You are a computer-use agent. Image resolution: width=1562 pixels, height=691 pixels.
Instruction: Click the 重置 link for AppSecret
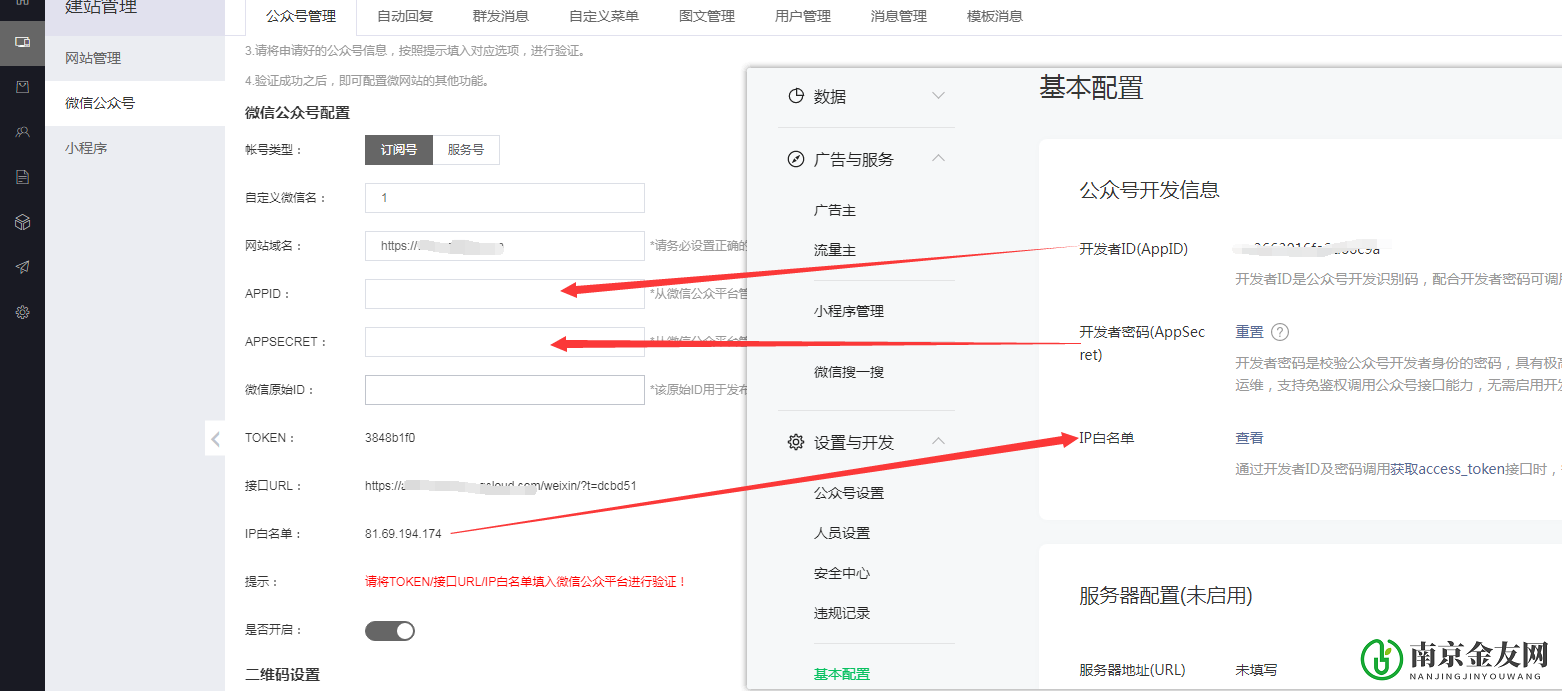click(1250, 331)
